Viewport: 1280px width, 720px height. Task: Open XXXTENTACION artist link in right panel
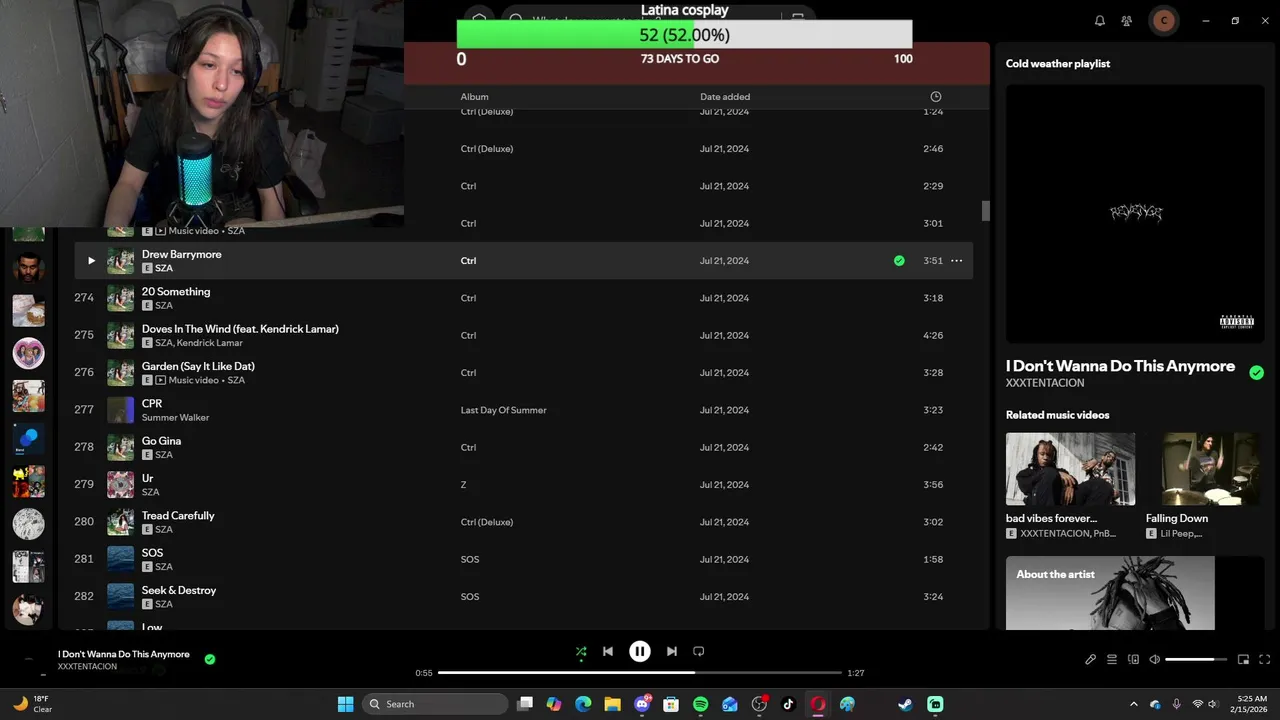1045,383
